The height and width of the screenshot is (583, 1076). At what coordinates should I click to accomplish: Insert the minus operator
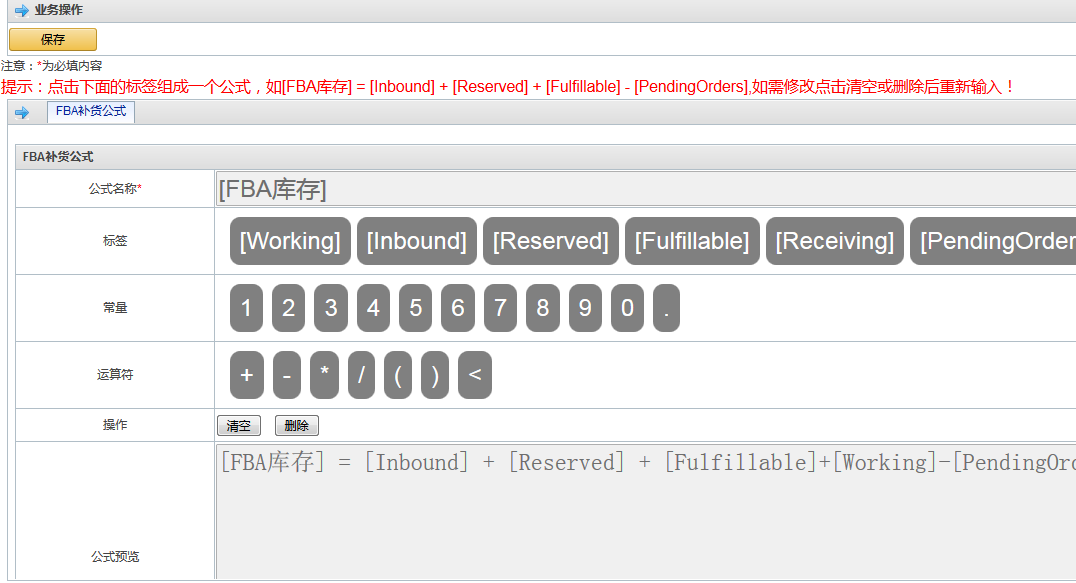(287, 375)
